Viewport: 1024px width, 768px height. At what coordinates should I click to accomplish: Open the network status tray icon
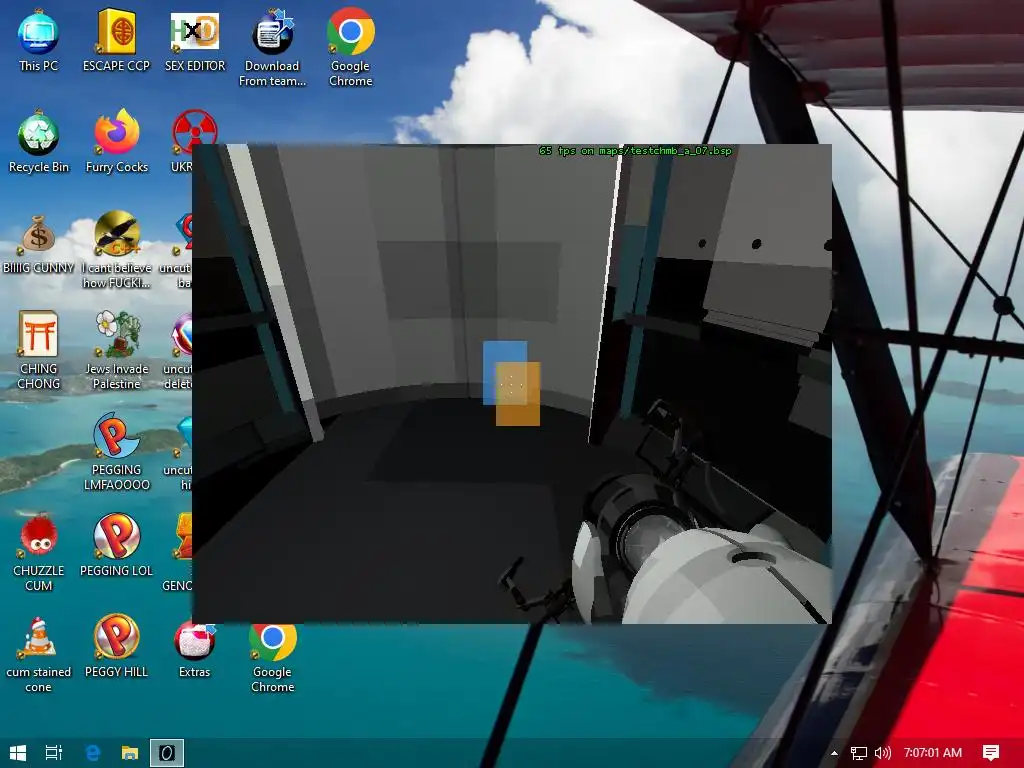coord(859,753)
